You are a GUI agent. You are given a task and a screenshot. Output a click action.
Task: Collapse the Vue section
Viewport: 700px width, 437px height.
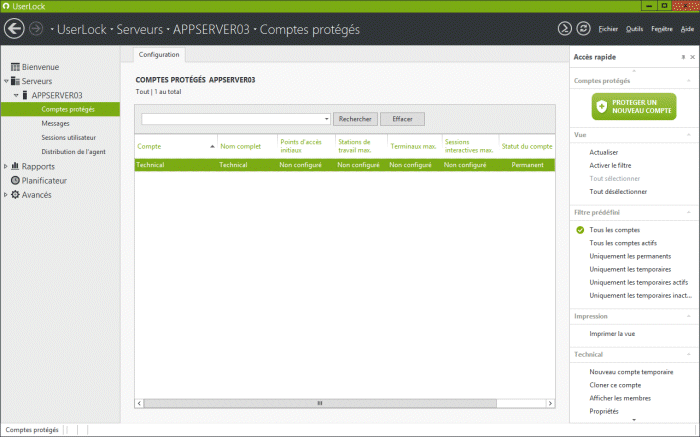click(689, 135)
